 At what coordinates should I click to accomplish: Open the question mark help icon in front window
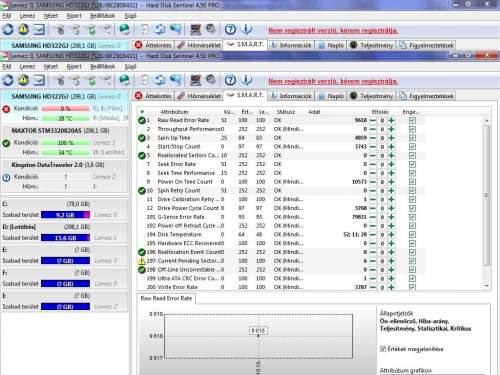click(230, 80)
